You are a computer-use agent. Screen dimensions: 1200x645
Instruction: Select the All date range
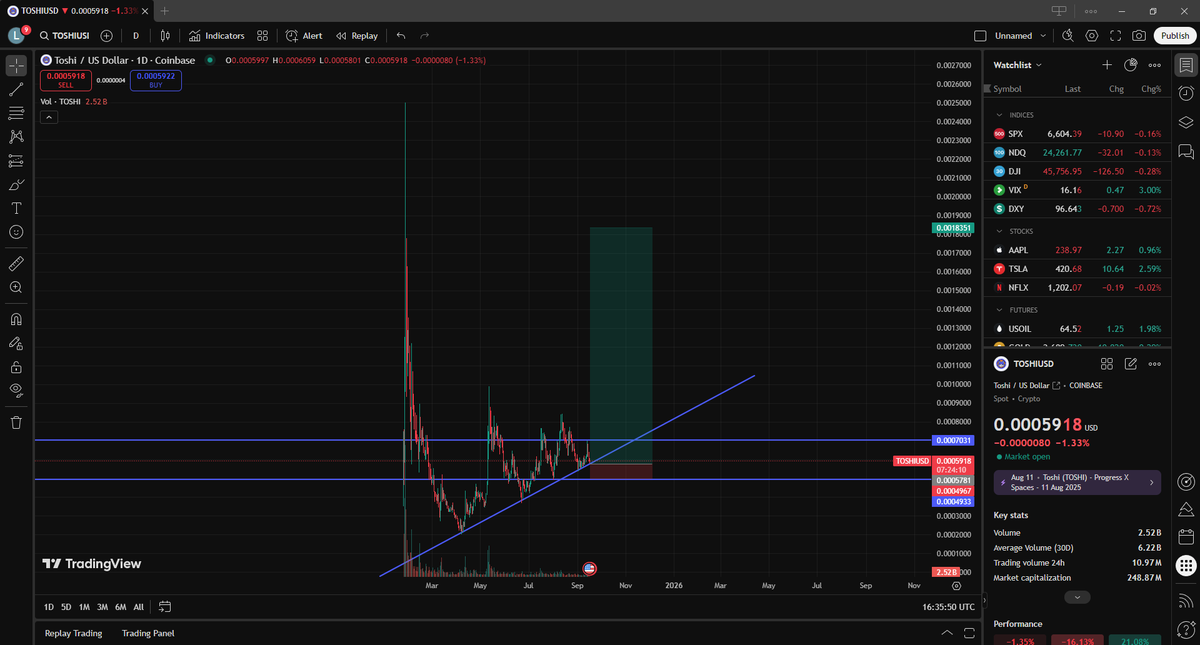tap(138, 607)
